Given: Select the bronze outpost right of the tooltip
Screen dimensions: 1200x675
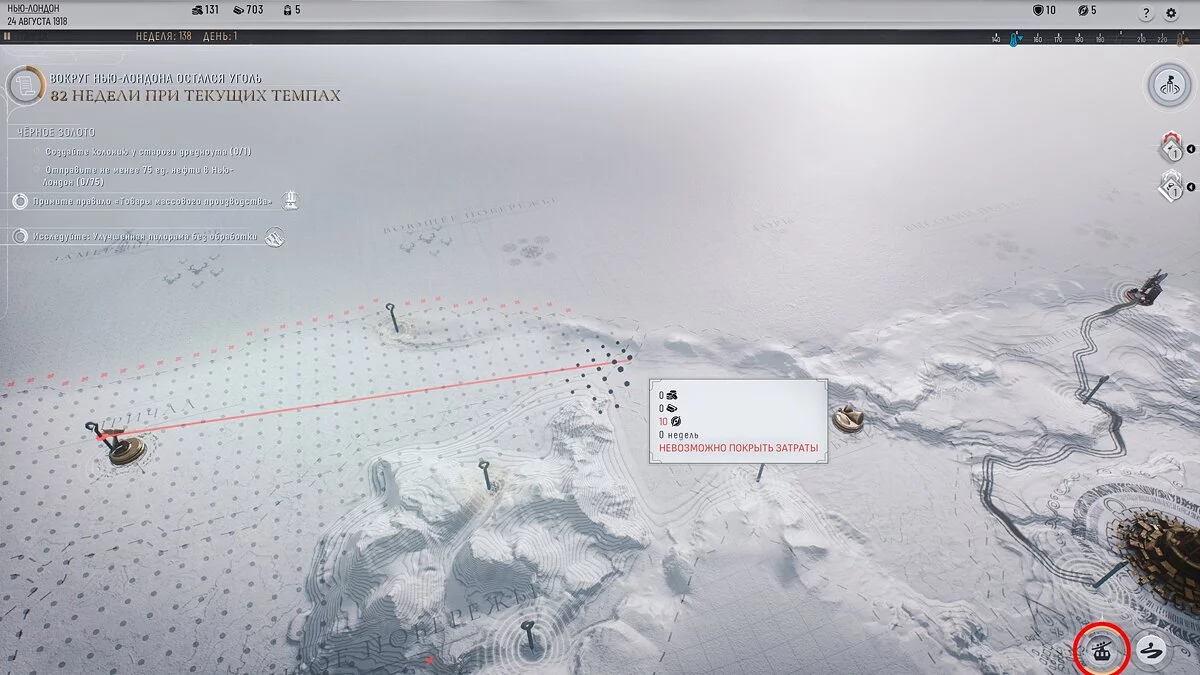Looking at the screenshot, I should (848, 419).
